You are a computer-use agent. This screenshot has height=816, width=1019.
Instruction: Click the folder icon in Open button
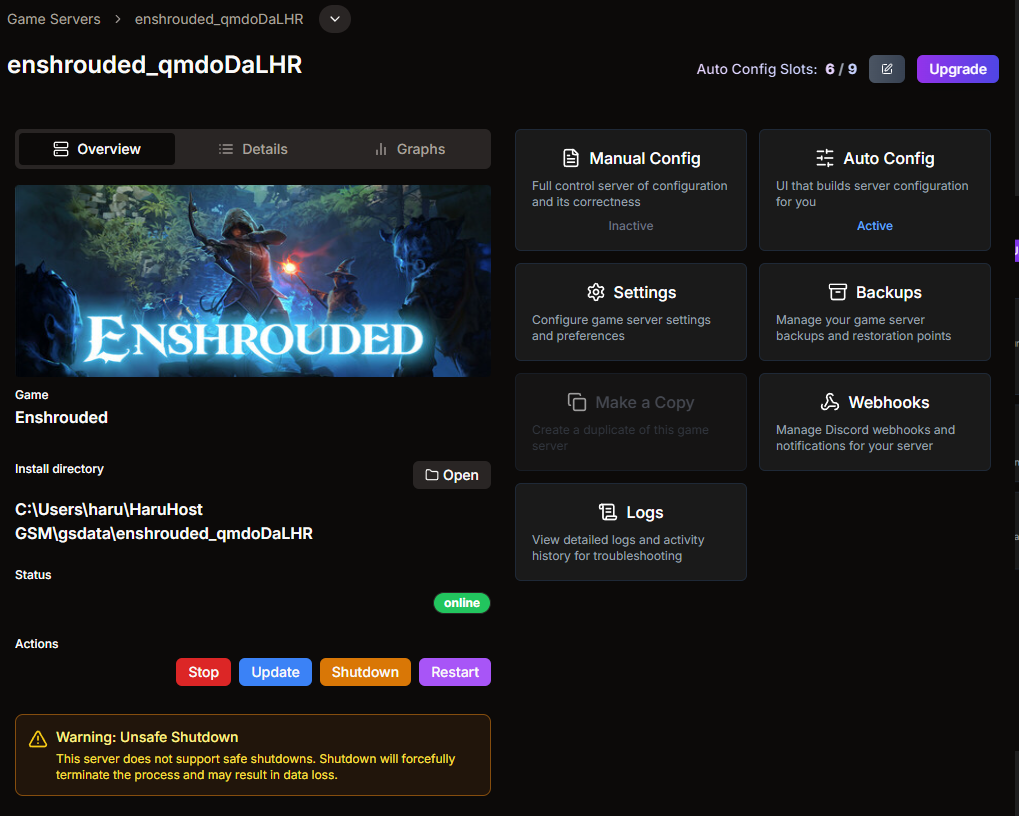pyautogui.click(x=432, y=475)
